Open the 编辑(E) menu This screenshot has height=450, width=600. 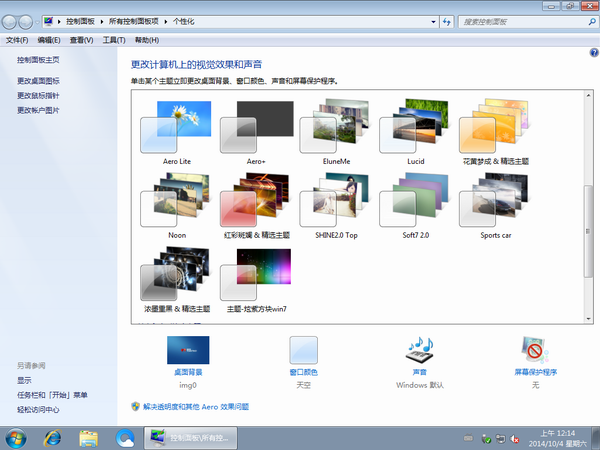click(49, 40)
